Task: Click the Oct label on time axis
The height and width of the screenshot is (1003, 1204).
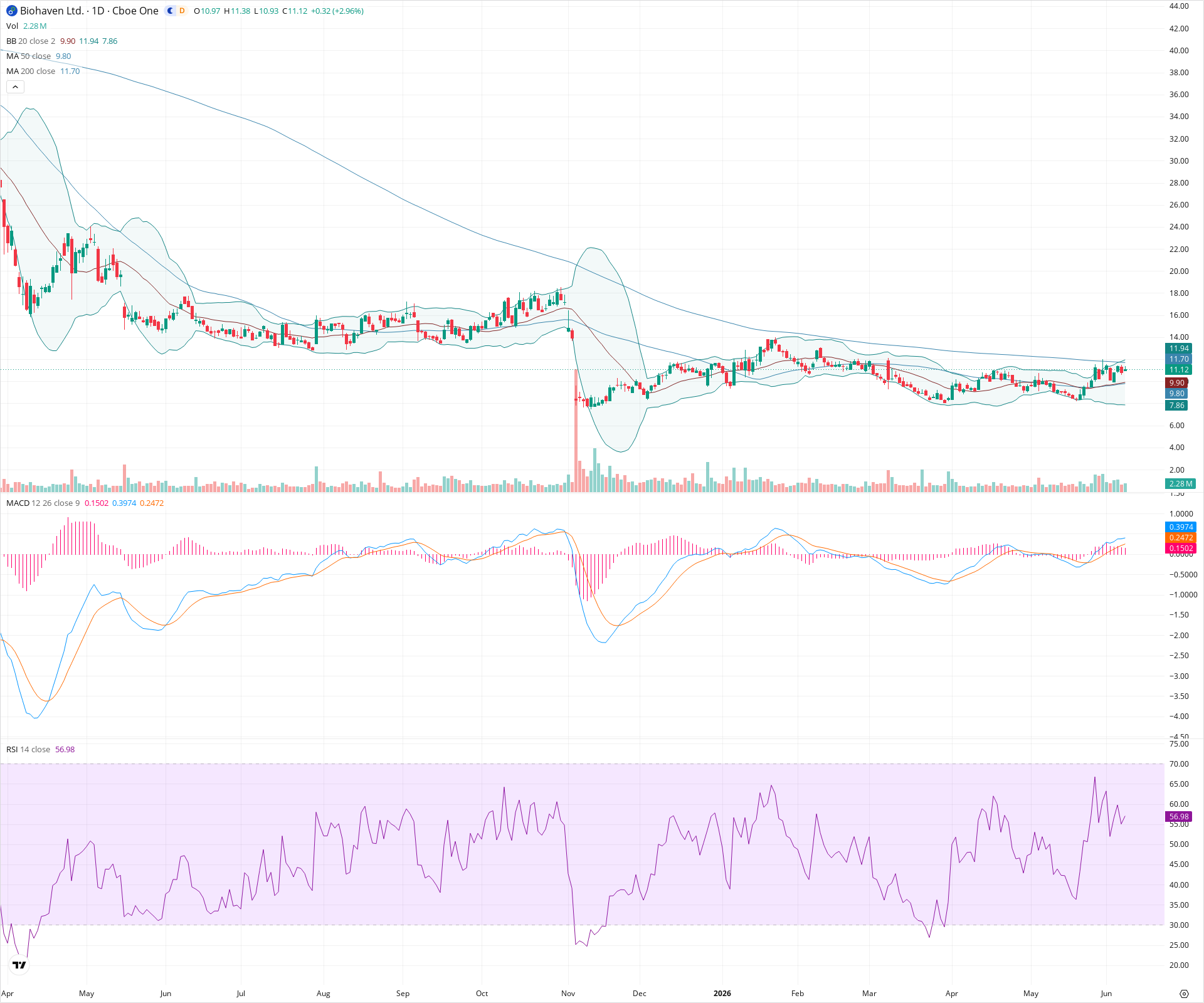Action: (482, 994)
